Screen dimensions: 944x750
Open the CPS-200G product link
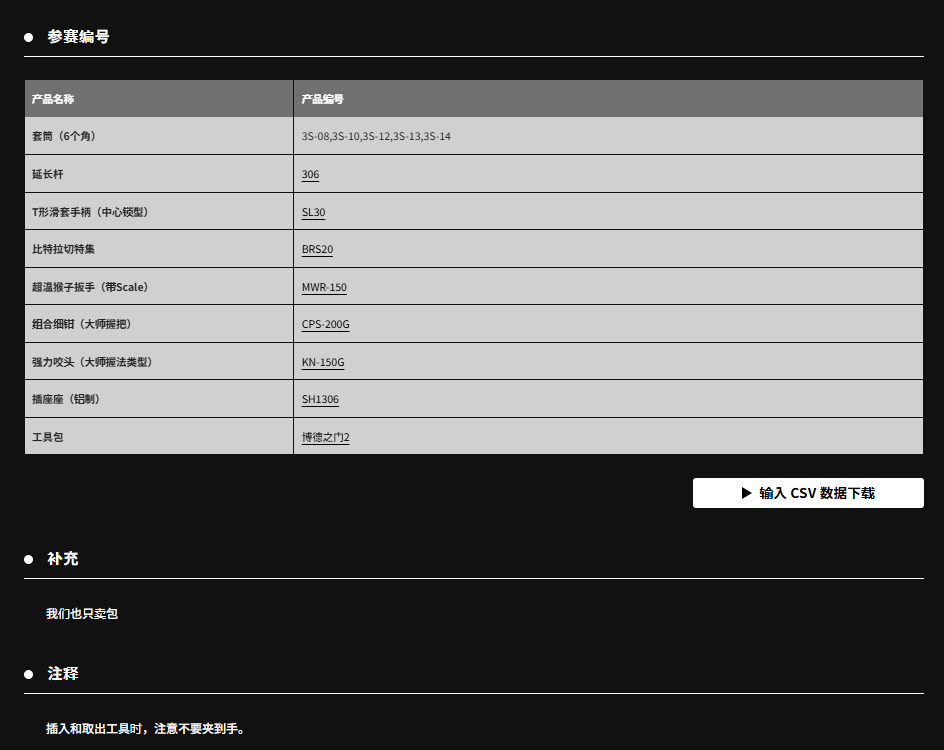325,324
